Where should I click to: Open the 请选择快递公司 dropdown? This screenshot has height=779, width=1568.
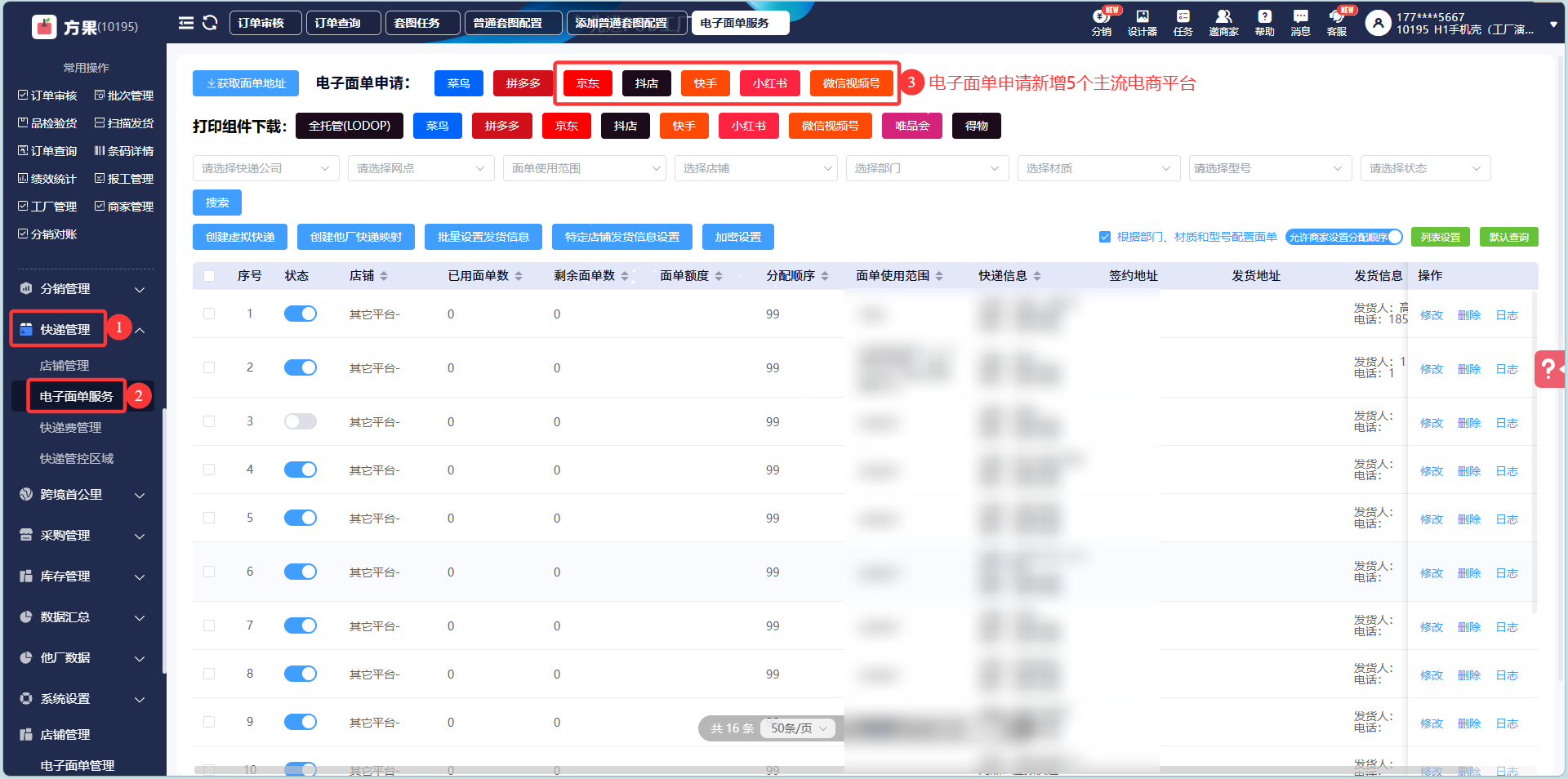coord(266,168)
